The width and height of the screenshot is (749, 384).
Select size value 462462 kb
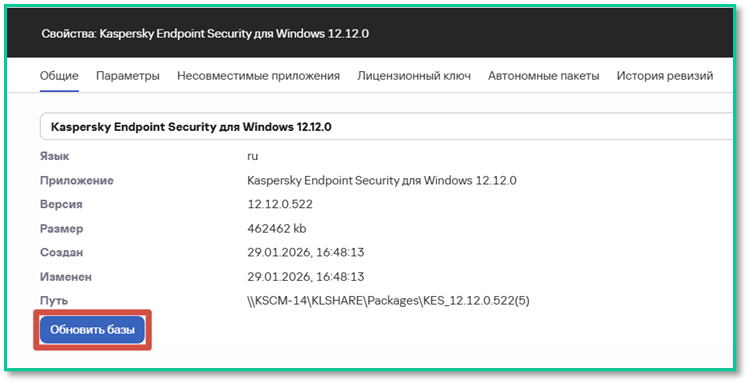click(277, 229)
